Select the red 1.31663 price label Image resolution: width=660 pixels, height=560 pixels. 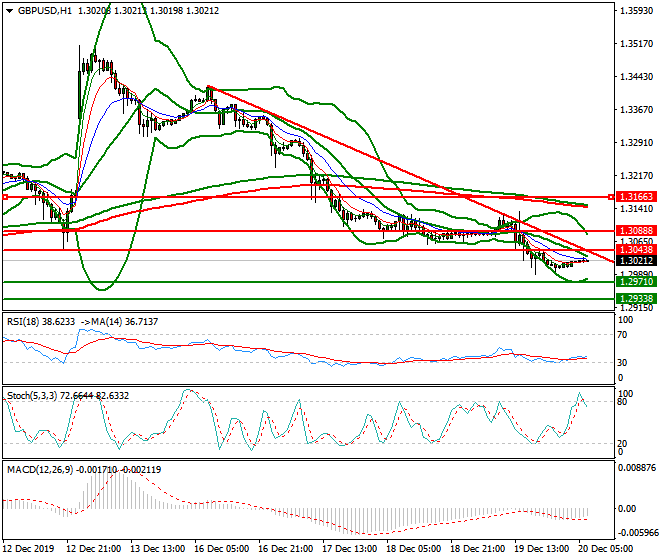(634, 198)
